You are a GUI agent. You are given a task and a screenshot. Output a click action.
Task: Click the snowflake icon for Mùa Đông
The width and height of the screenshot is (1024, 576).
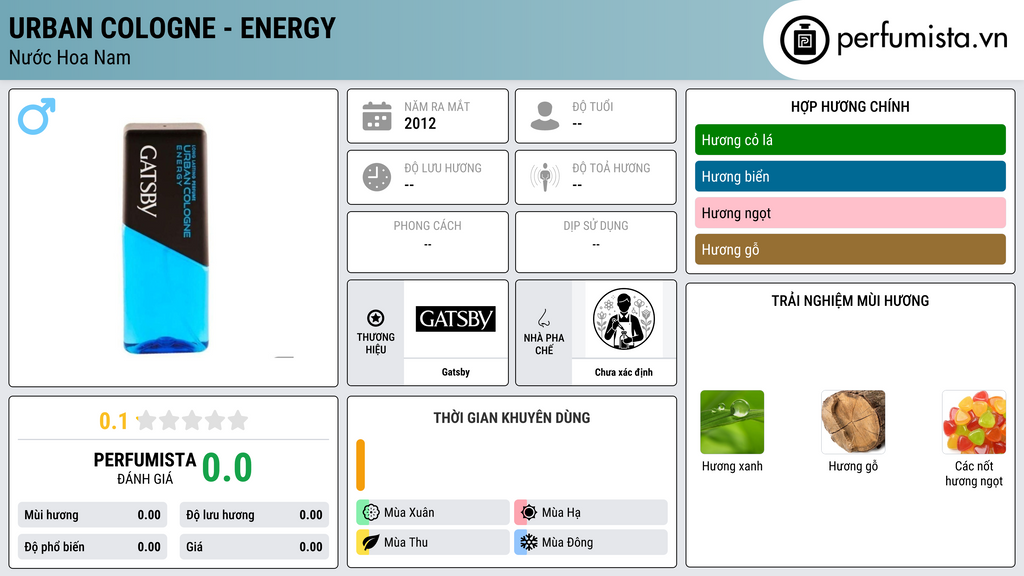(x=529, y=542)
